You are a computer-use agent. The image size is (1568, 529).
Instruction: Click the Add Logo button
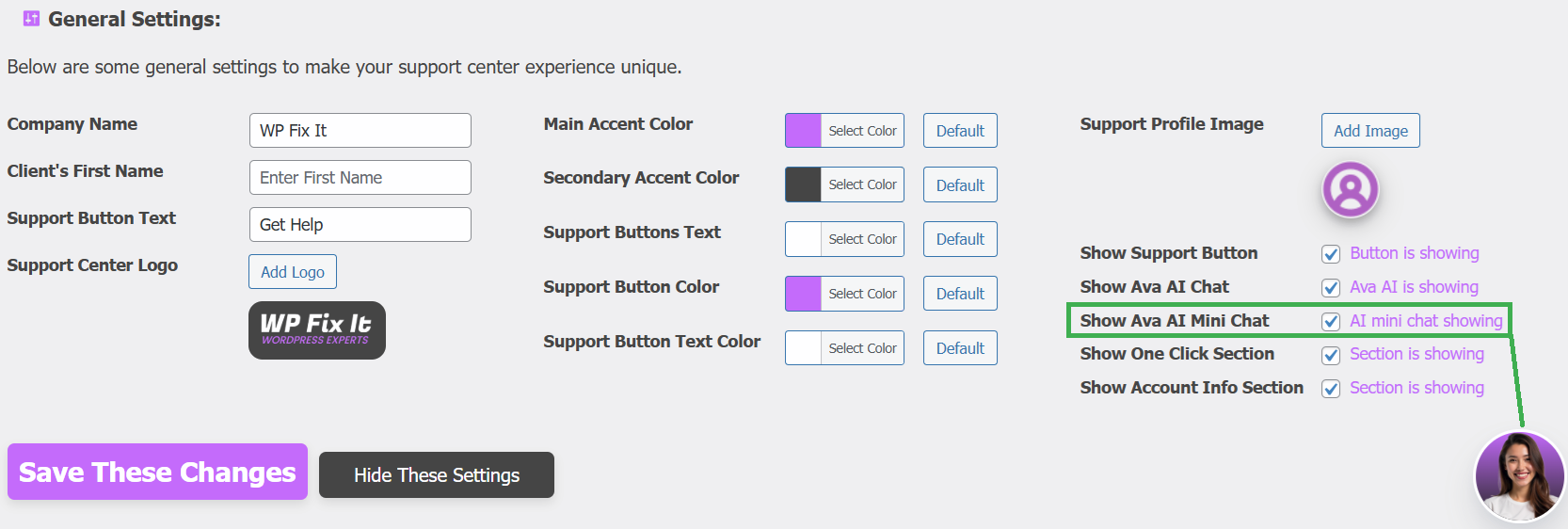point(293,272)
